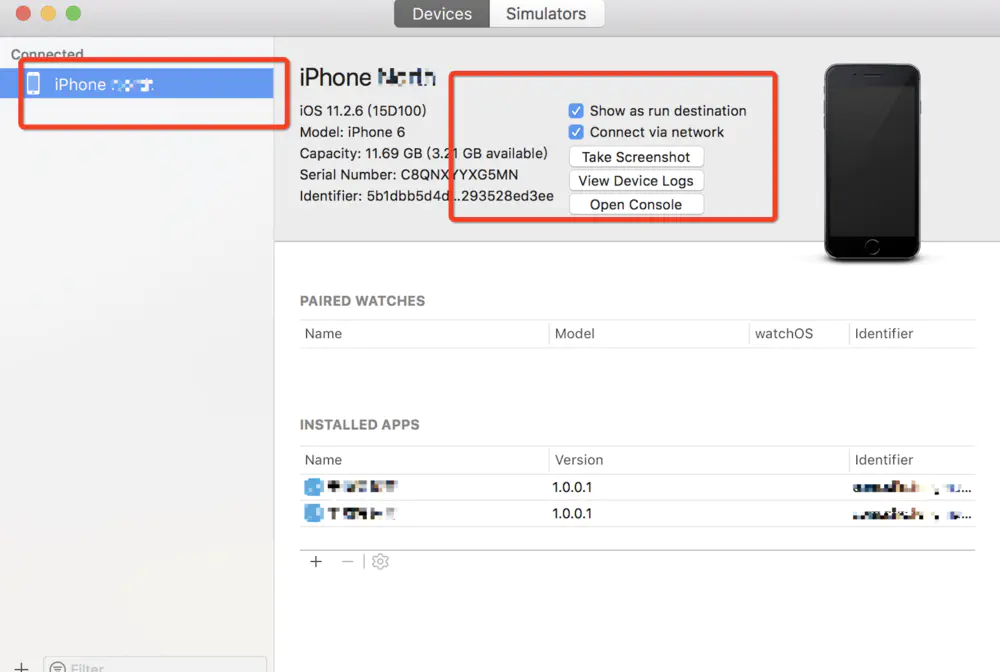Open the installed apps gear menu
The width and height of the screenshot is (1000, 672).
380,562
